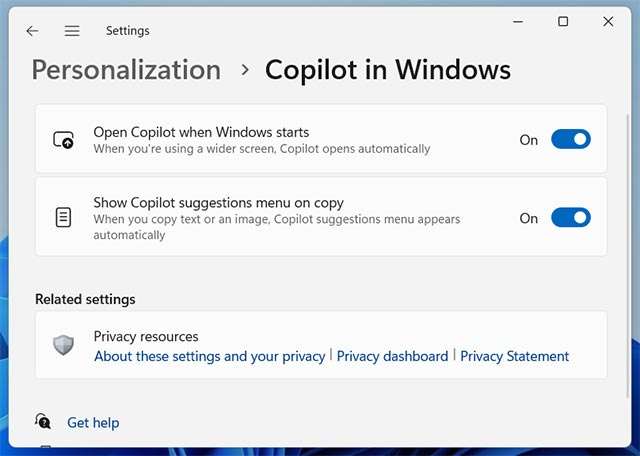Click the Copilot suggestions document icon
640x456 pixels.
point(63,218)
